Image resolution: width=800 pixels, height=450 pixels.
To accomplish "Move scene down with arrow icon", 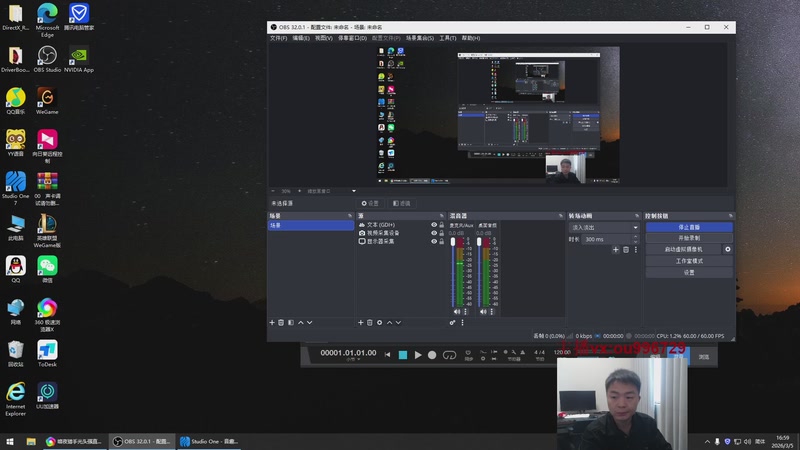I will click(310, 322).
